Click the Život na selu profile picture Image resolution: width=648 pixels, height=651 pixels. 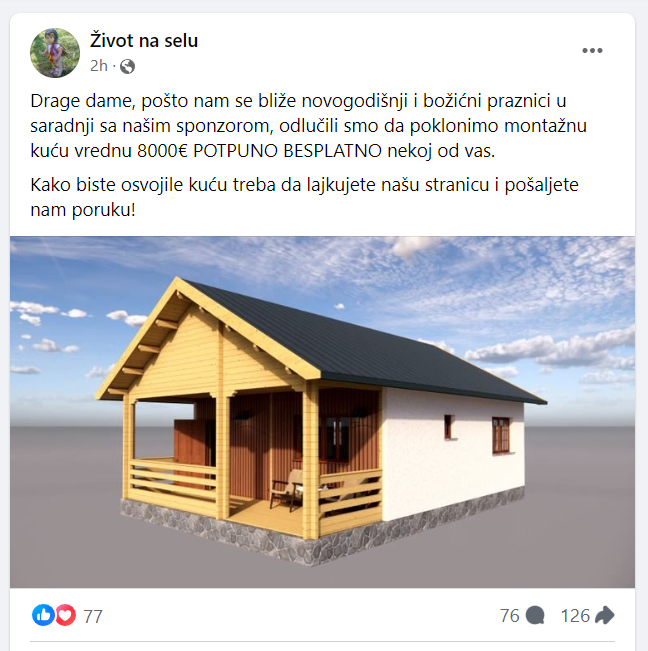click(x=55, y=53)
